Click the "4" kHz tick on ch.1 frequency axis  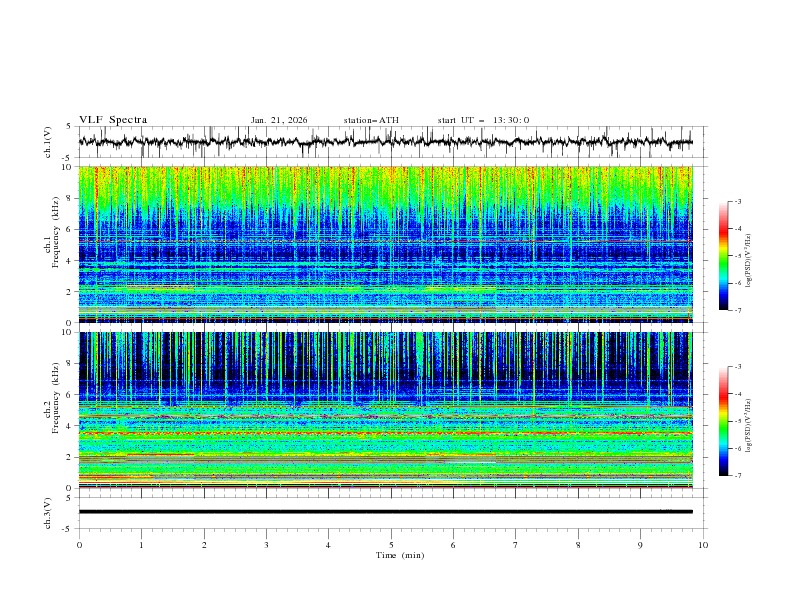click(x=69, y=261)
